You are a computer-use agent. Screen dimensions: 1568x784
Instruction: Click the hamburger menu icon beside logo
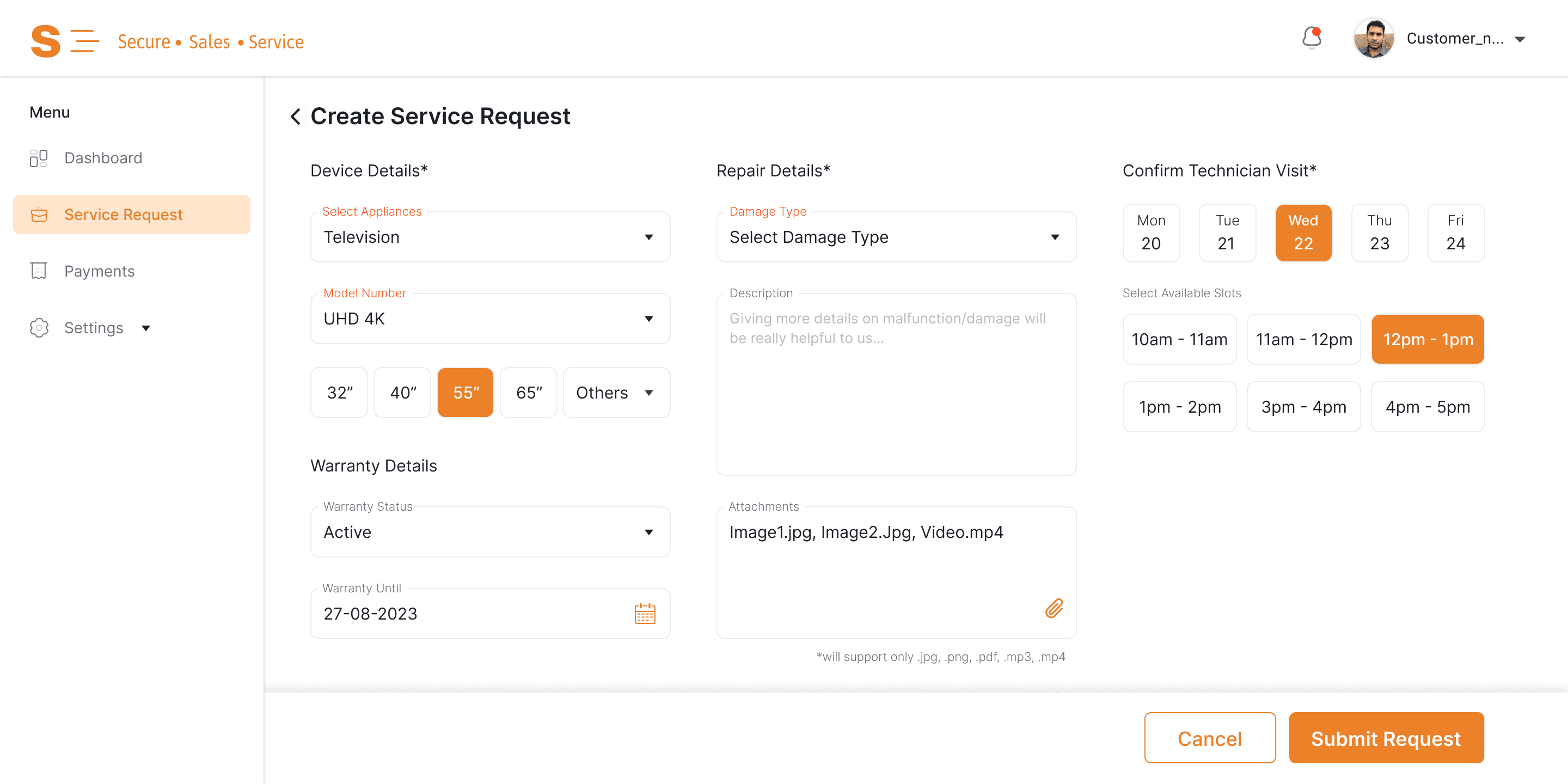coord(84,41)
